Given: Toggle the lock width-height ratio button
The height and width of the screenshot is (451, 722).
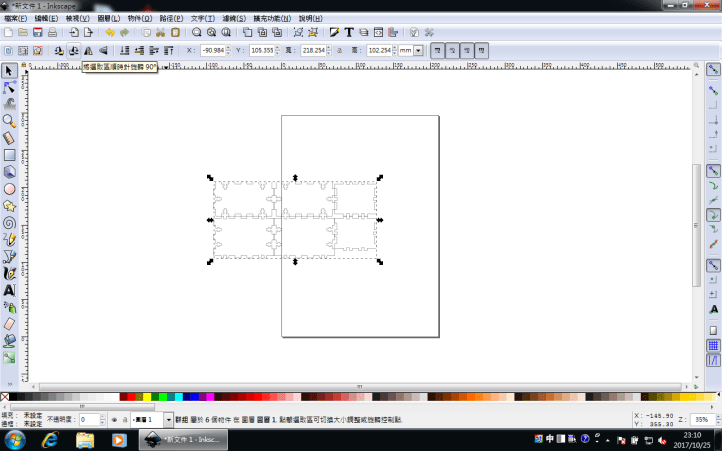Looking at the screenshot, I should tap(339, 50).
